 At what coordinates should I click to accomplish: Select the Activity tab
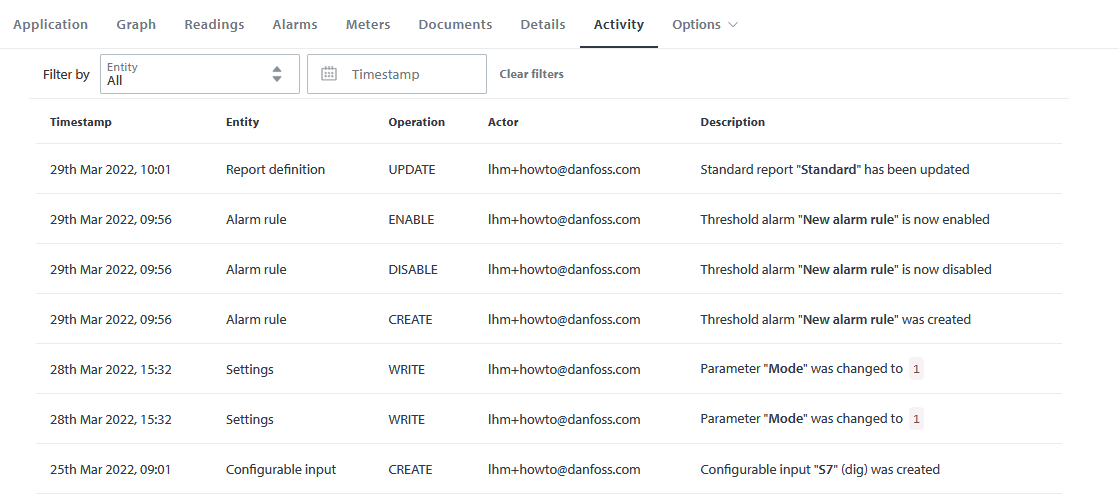coord(618,24)
